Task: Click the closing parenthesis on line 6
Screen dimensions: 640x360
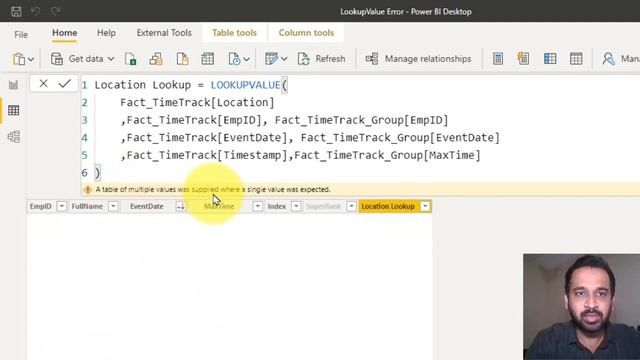Action: (97, 173)
